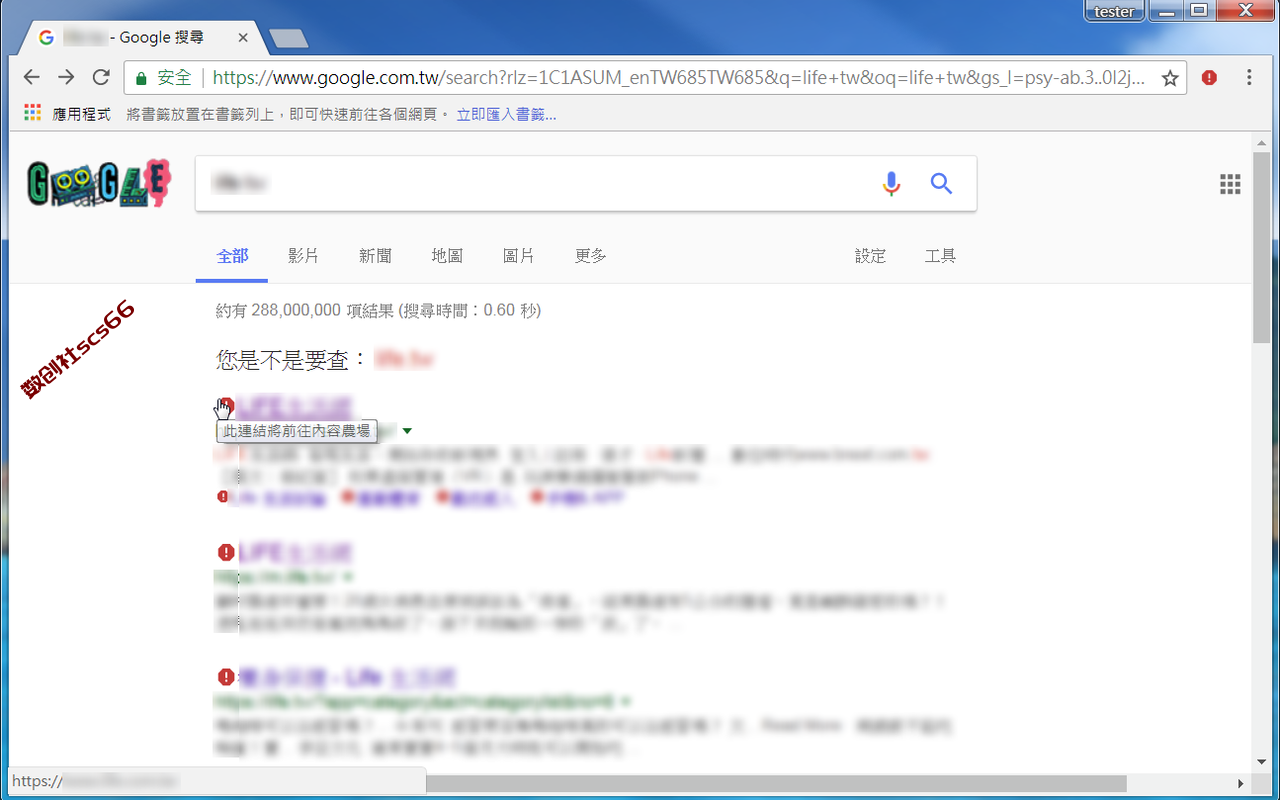The width and height of the screenshot is (1280, 800).
Task: Expand the green arrow by first result URL
Action: pos(407,431)
